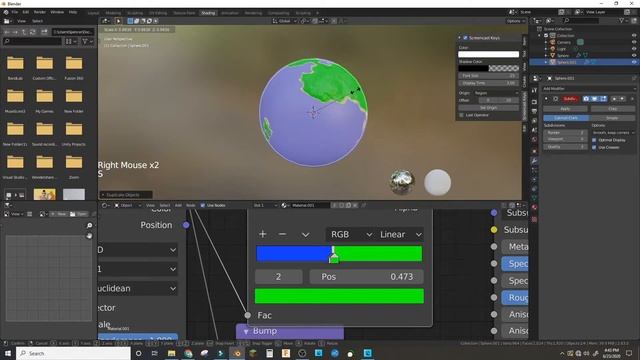Toggle the Use Nodes checkbox
The image size is (640, 360).
pyautogui.click(x=203, y=205)
